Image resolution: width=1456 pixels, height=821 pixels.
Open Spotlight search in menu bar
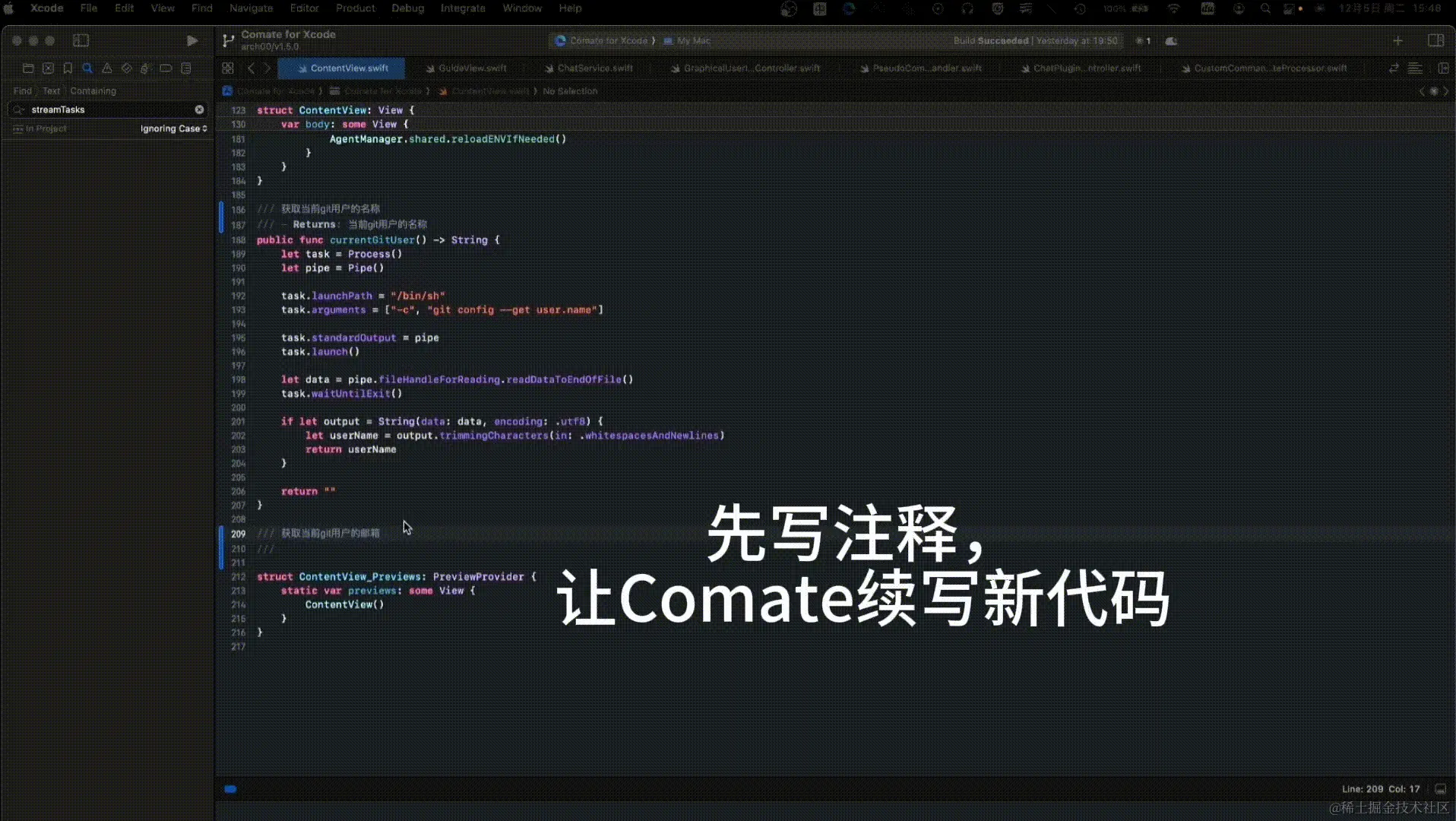pos(1265,8)
